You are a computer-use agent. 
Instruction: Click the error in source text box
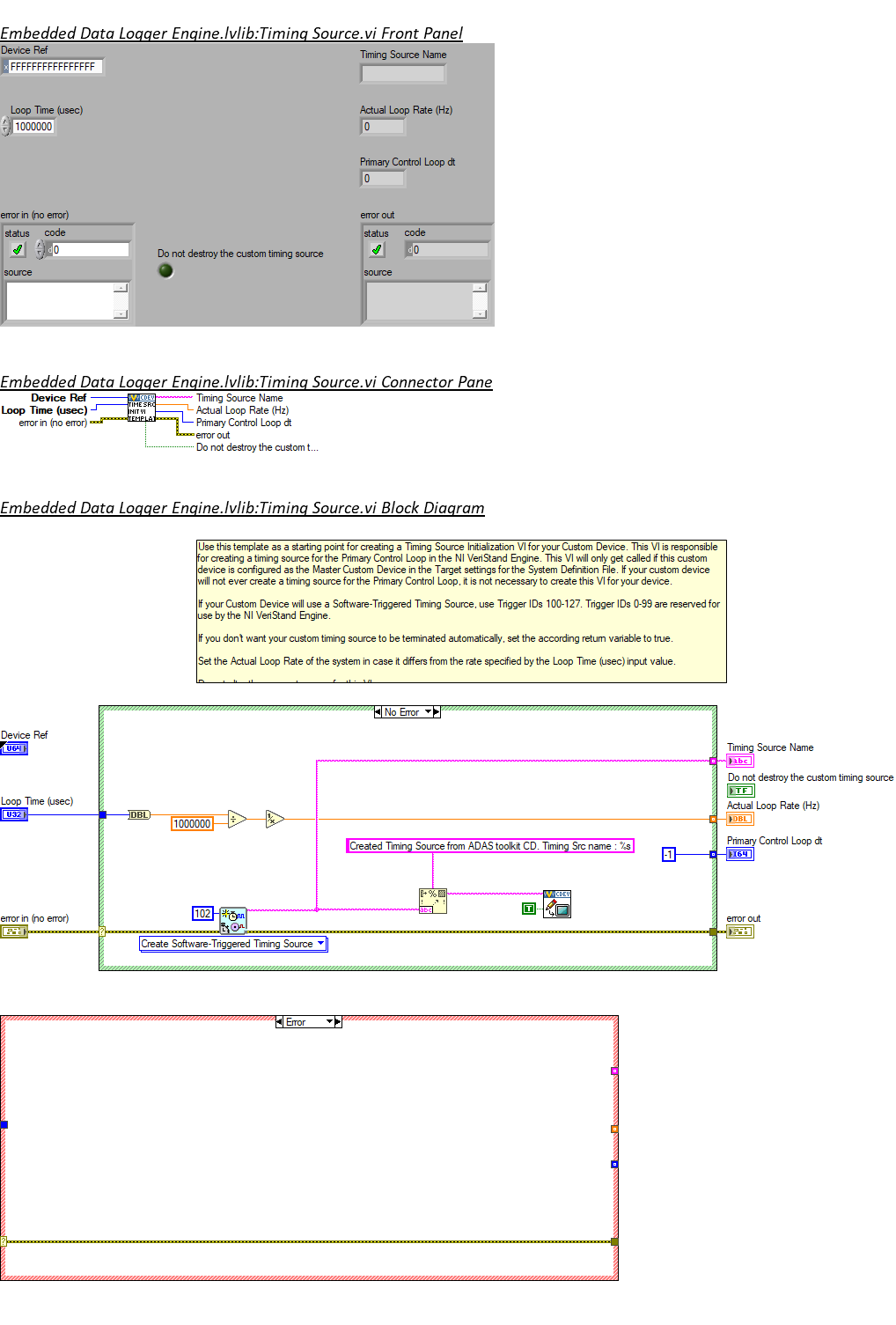(60, 300)
